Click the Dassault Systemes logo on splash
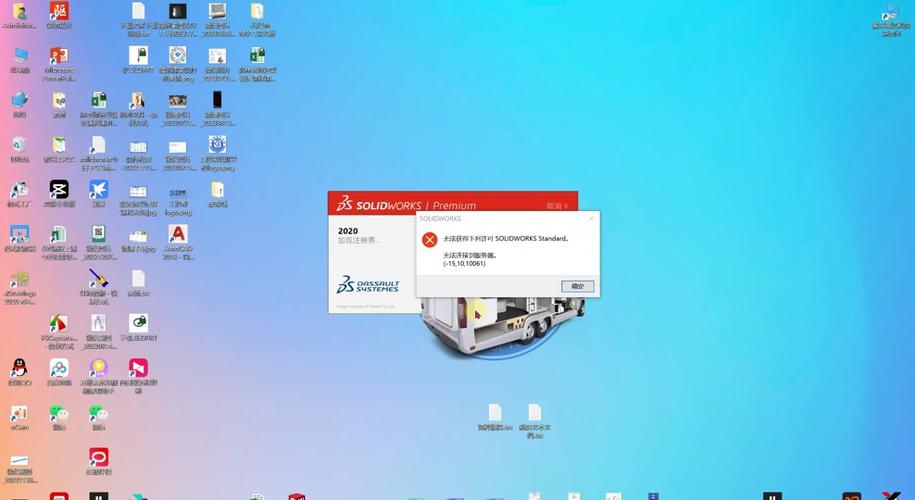 point(368,284)
